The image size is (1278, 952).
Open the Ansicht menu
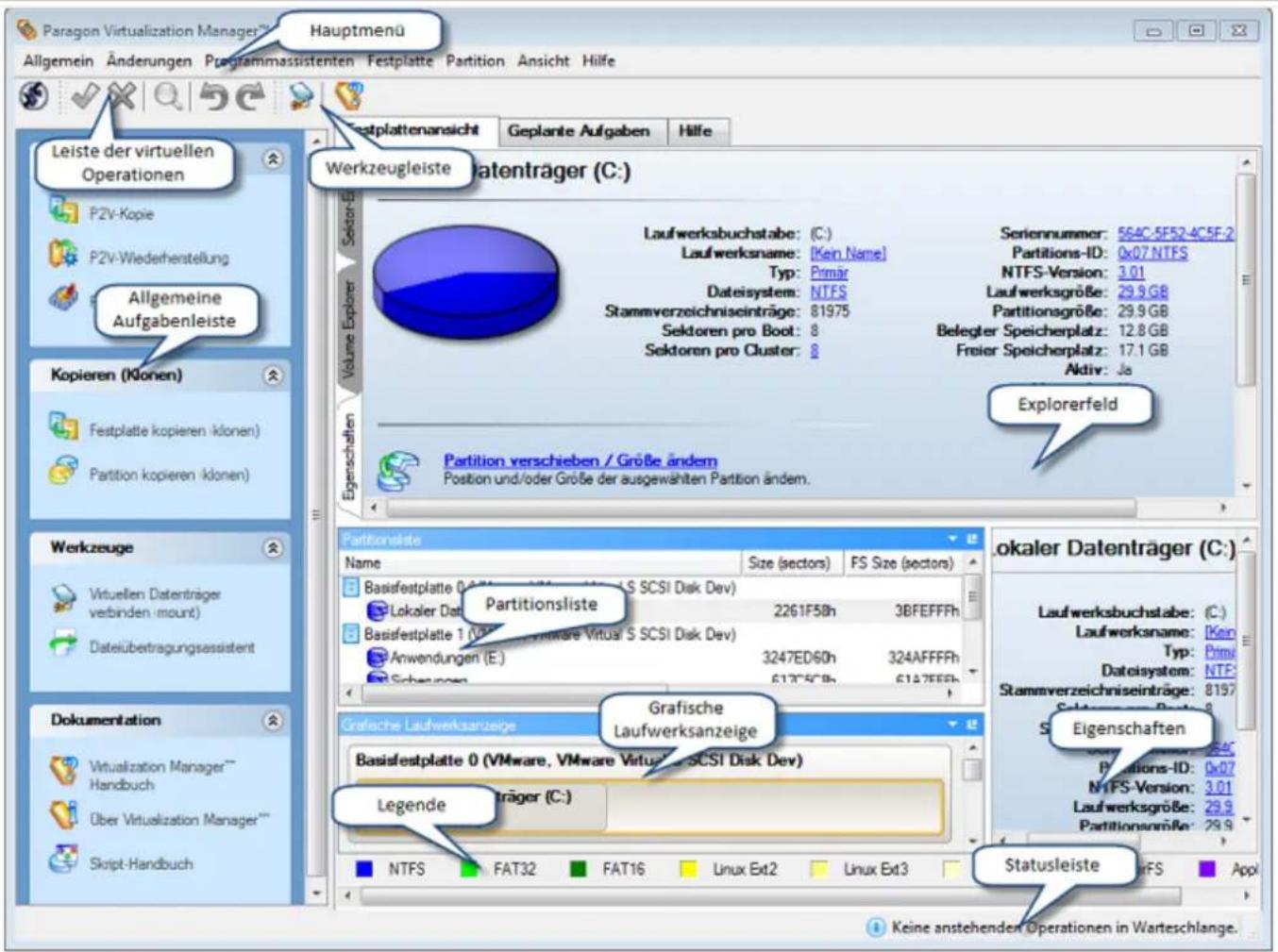544,60
